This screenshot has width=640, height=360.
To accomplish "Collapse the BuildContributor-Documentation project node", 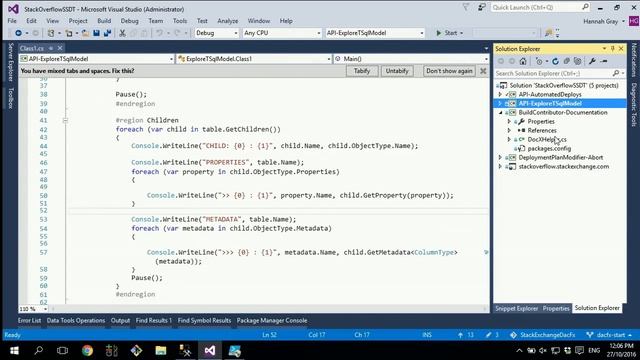I will 500,113.
